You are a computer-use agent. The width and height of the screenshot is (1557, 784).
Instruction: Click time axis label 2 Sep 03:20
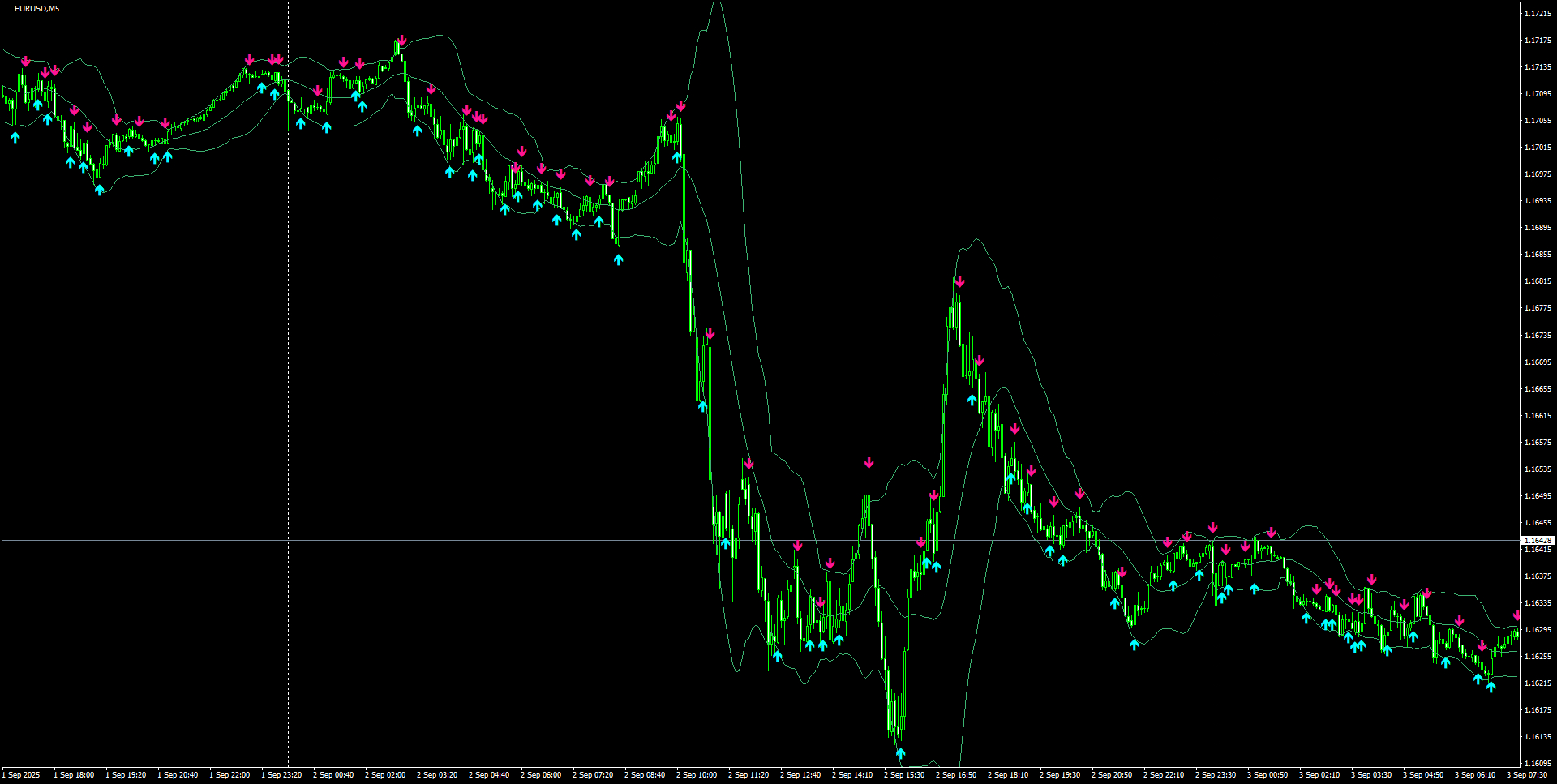[437, 775]
